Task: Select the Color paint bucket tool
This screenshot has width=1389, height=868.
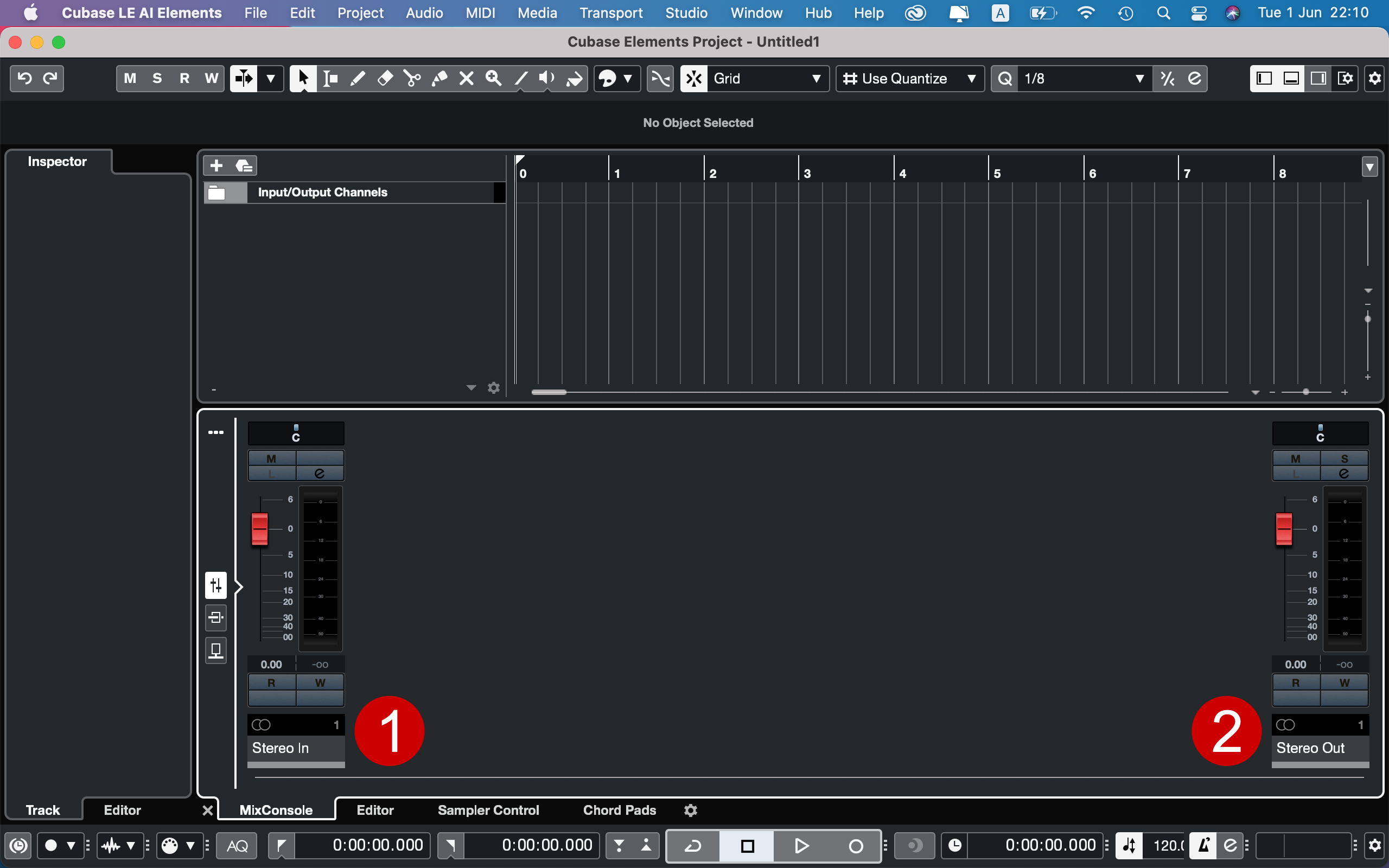Action: click(575, 78)
